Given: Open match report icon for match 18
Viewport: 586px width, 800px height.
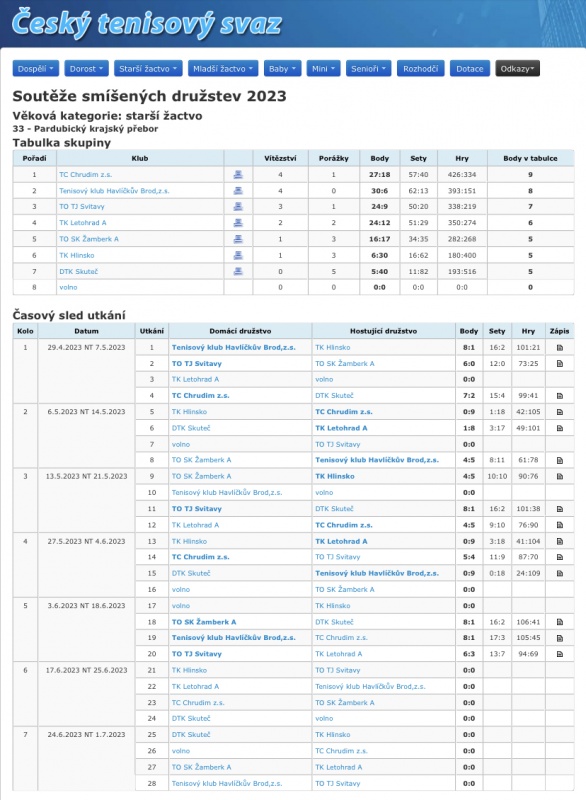Looking at the screenshot, I should point(559,622).
